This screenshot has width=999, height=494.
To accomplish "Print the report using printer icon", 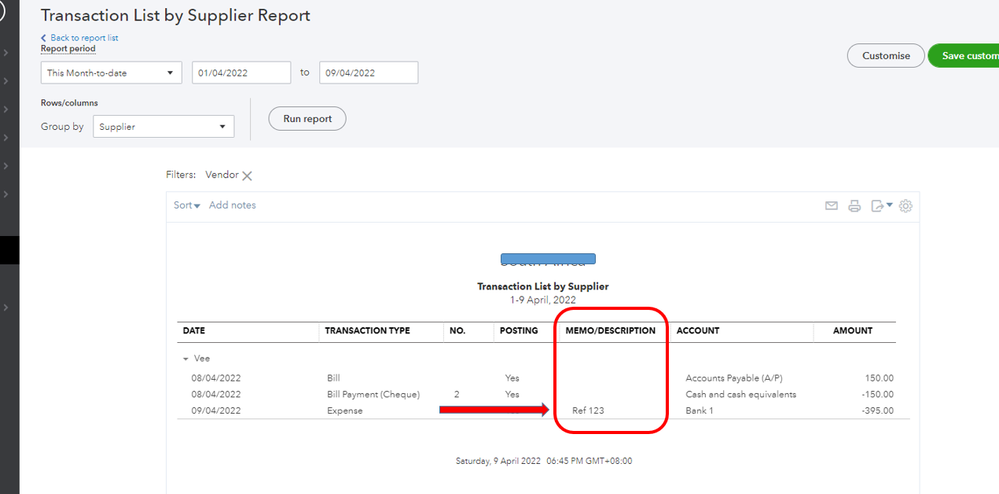I will [x=854, y=206].
